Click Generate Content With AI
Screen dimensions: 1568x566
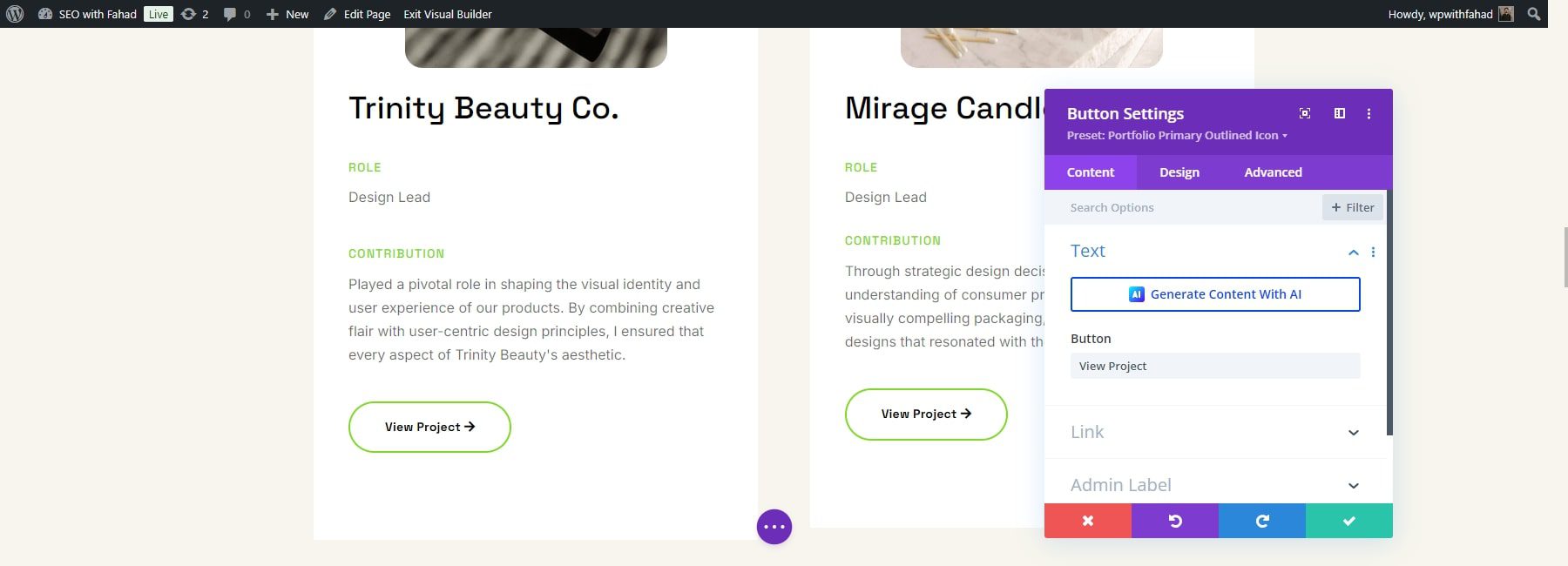tap(1214, 294)
